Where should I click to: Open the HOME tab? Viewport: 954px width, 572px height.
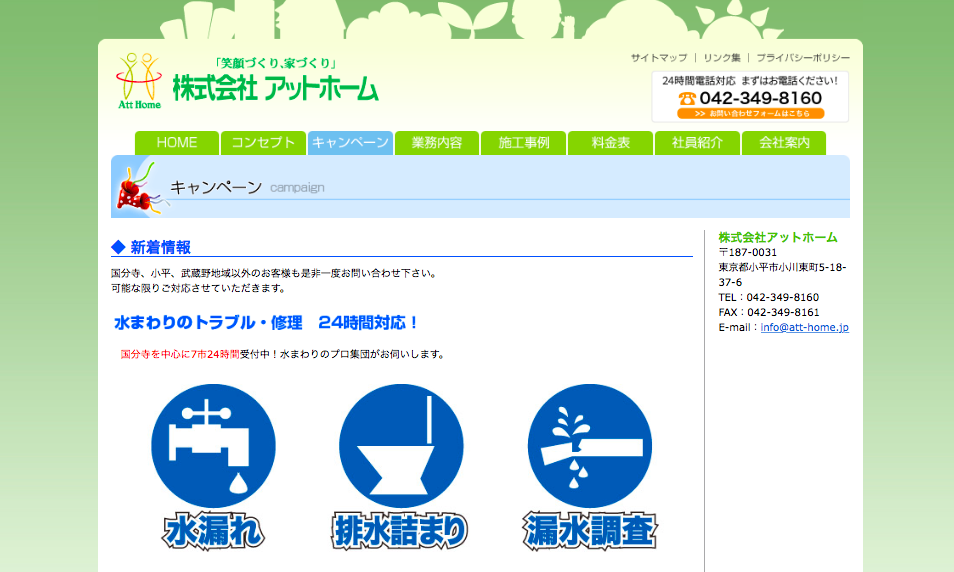(x=177, y=143)
